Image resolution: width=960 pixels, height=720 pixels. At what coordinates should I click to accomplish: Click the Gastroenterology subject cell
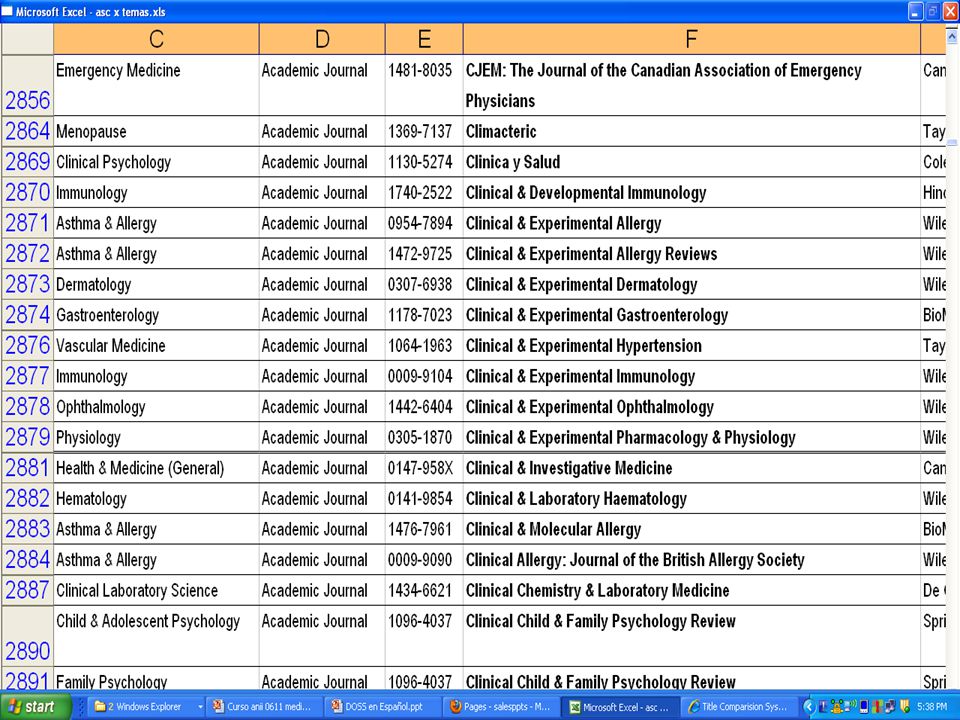[156, 315]
